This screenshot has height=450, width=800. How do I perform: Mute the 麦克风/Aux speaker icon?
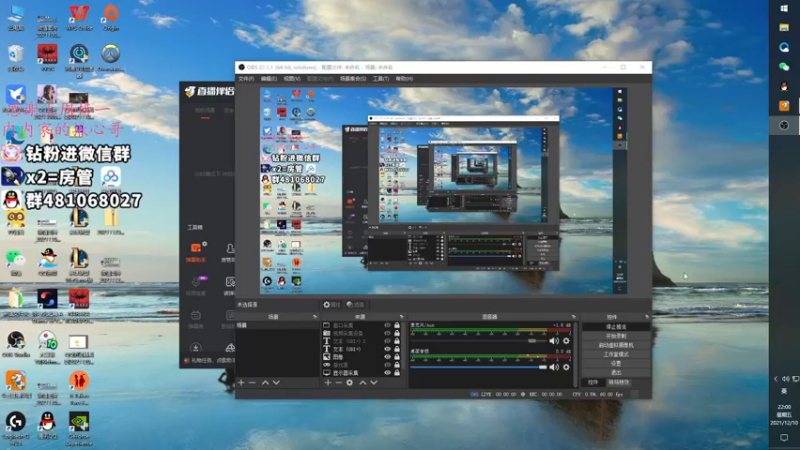[554, 341]
